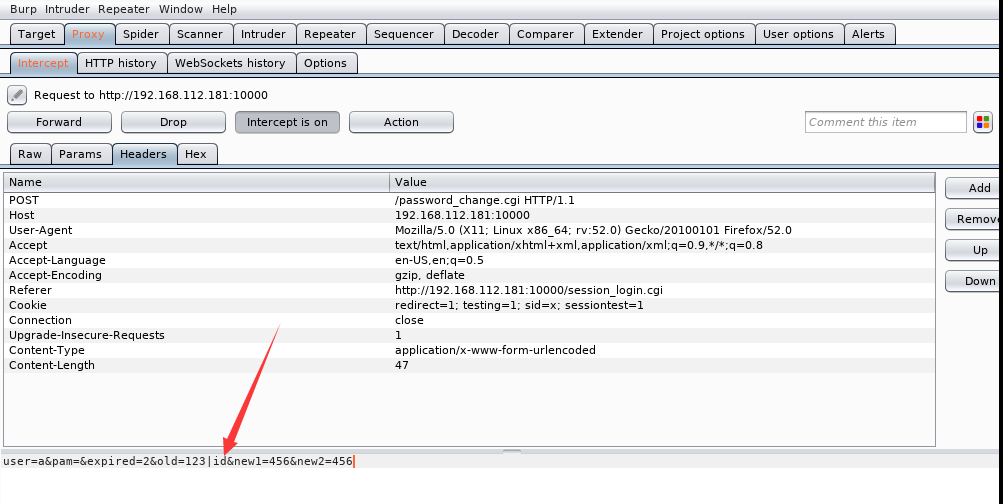Open the Scanner tab
Screen dimensions: 1003x504
coord(200,34)
